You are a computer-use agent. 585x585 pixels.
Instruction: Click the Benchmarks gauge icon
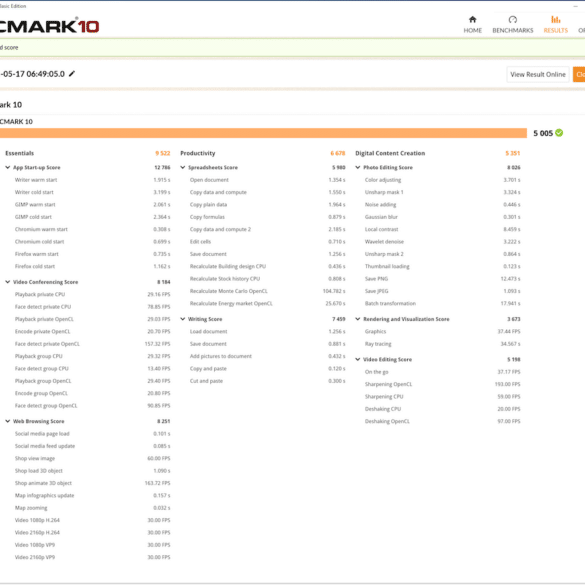pos(513,19)
